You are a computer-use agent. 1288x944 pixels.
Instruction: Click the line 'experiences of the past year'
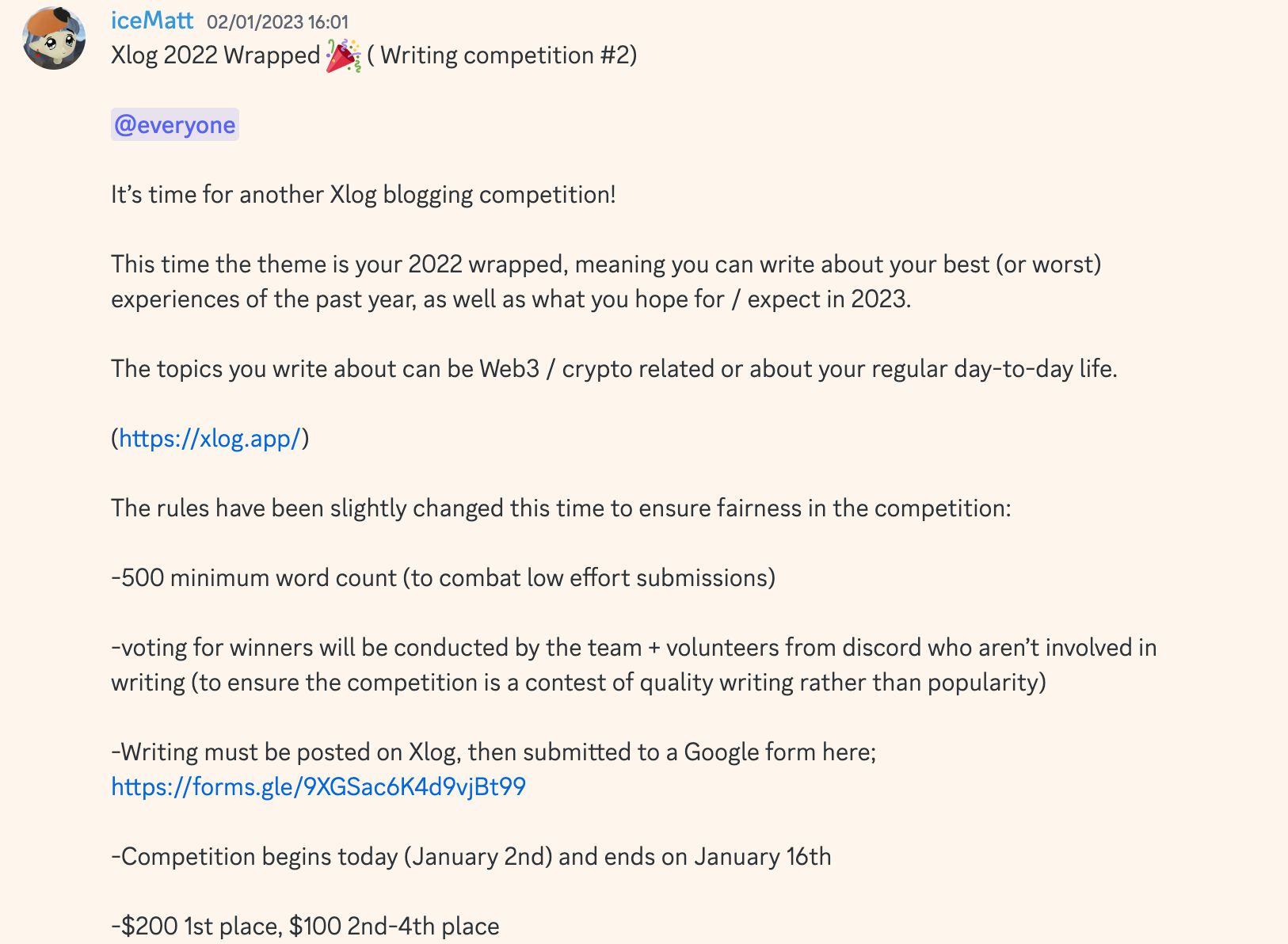tap(511, 299)
